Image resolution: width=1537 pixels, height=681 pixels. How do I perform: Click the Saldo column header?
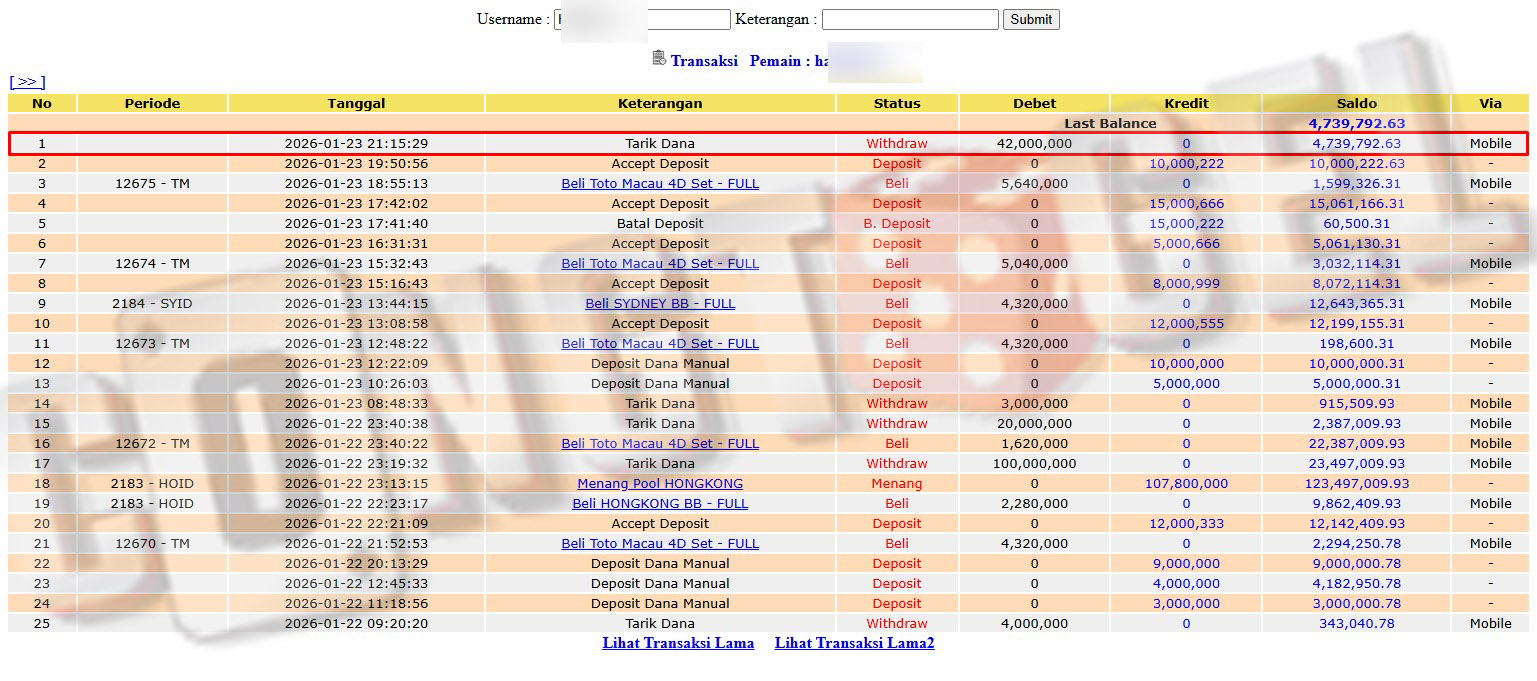tap(1356, 103)
